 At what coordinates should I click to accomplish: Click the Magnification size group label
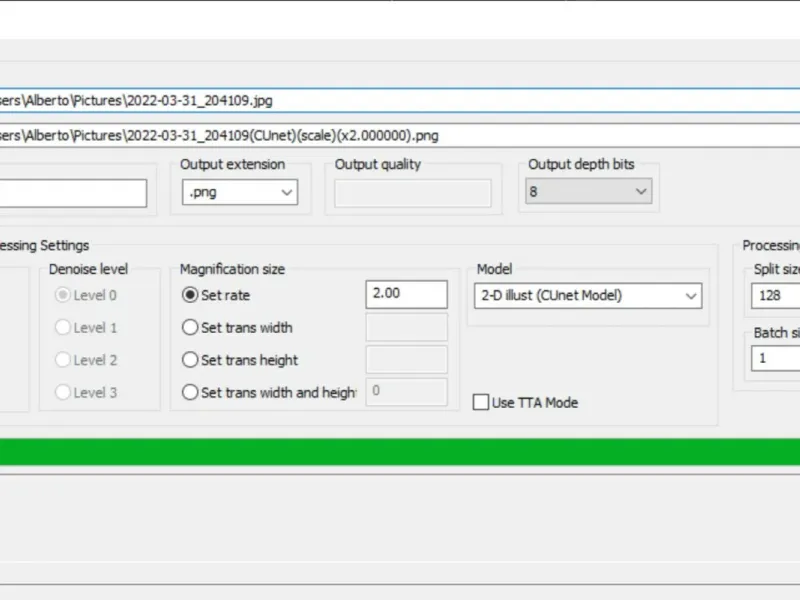[232, 269]
